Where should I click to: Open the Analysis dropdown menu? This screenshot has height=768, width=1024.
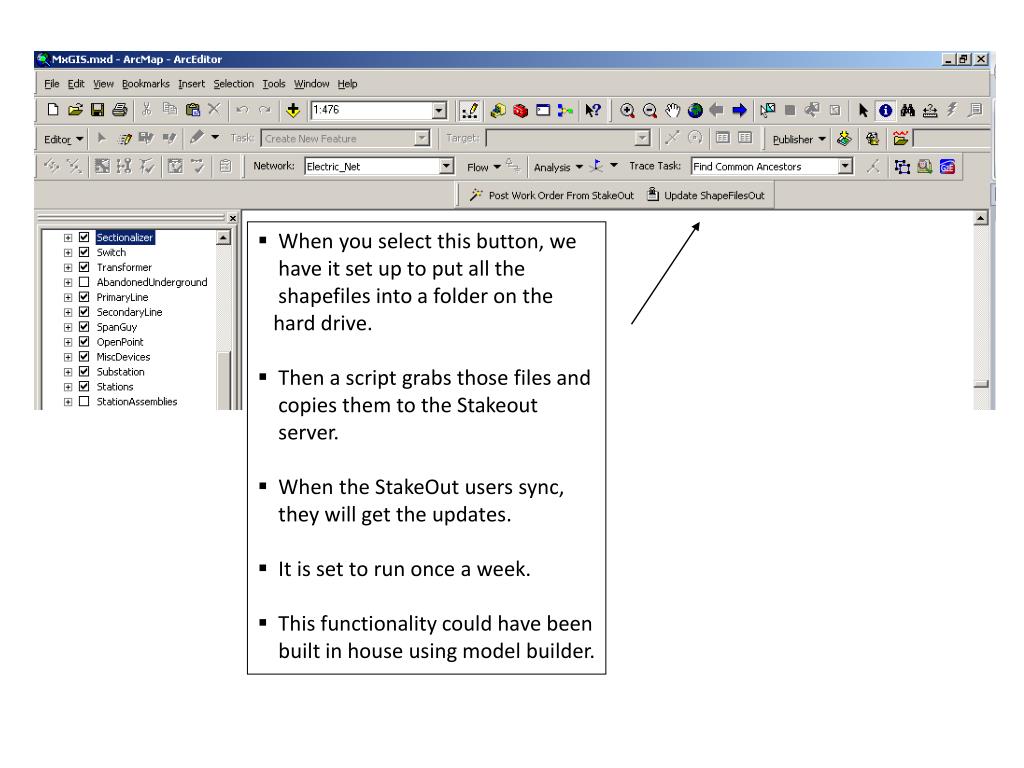click(558, 167)
